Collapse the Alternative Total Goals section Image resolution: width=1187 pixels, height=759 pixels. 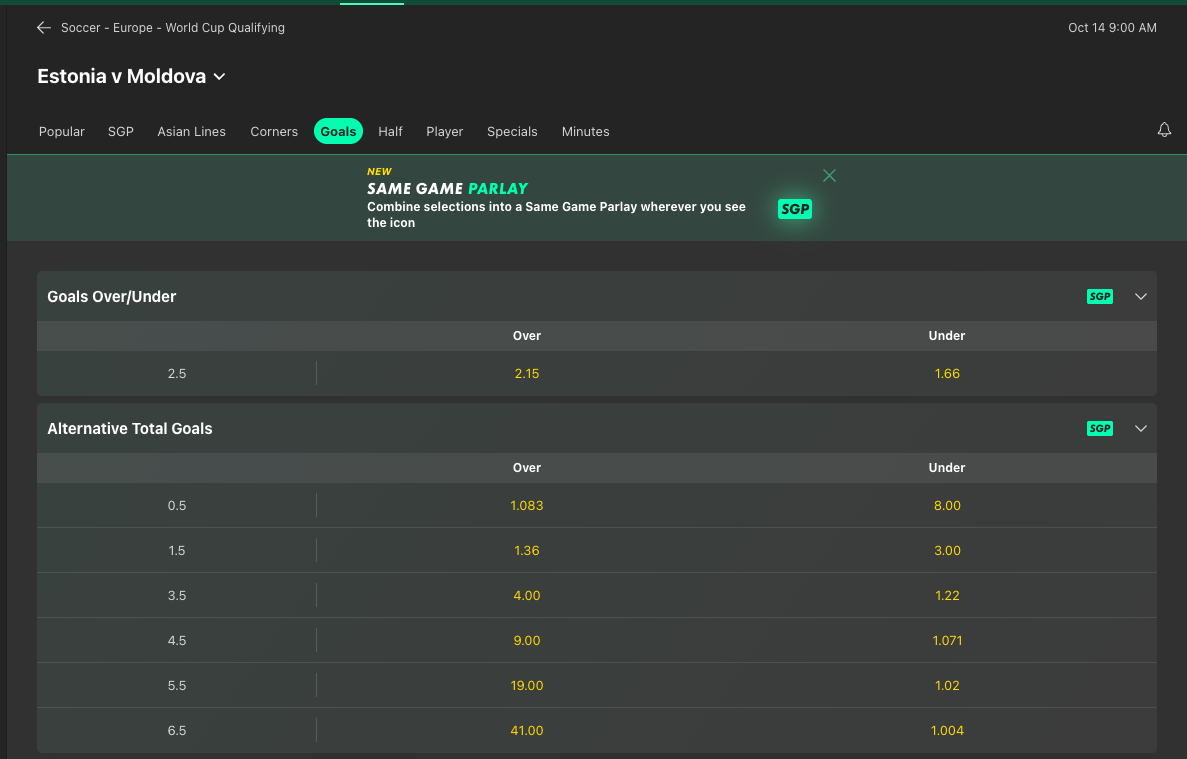pyautogui.click(x=1141, y=429)
